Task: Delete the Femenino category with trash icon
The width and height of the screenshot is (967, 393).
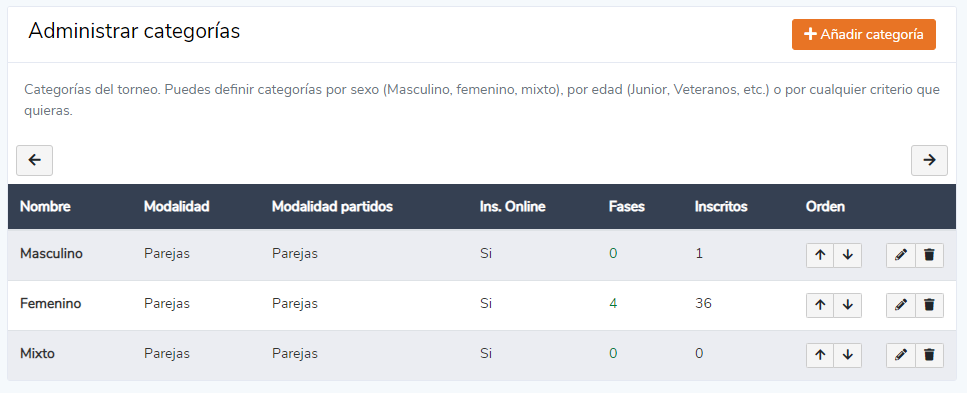Action: 929,305
